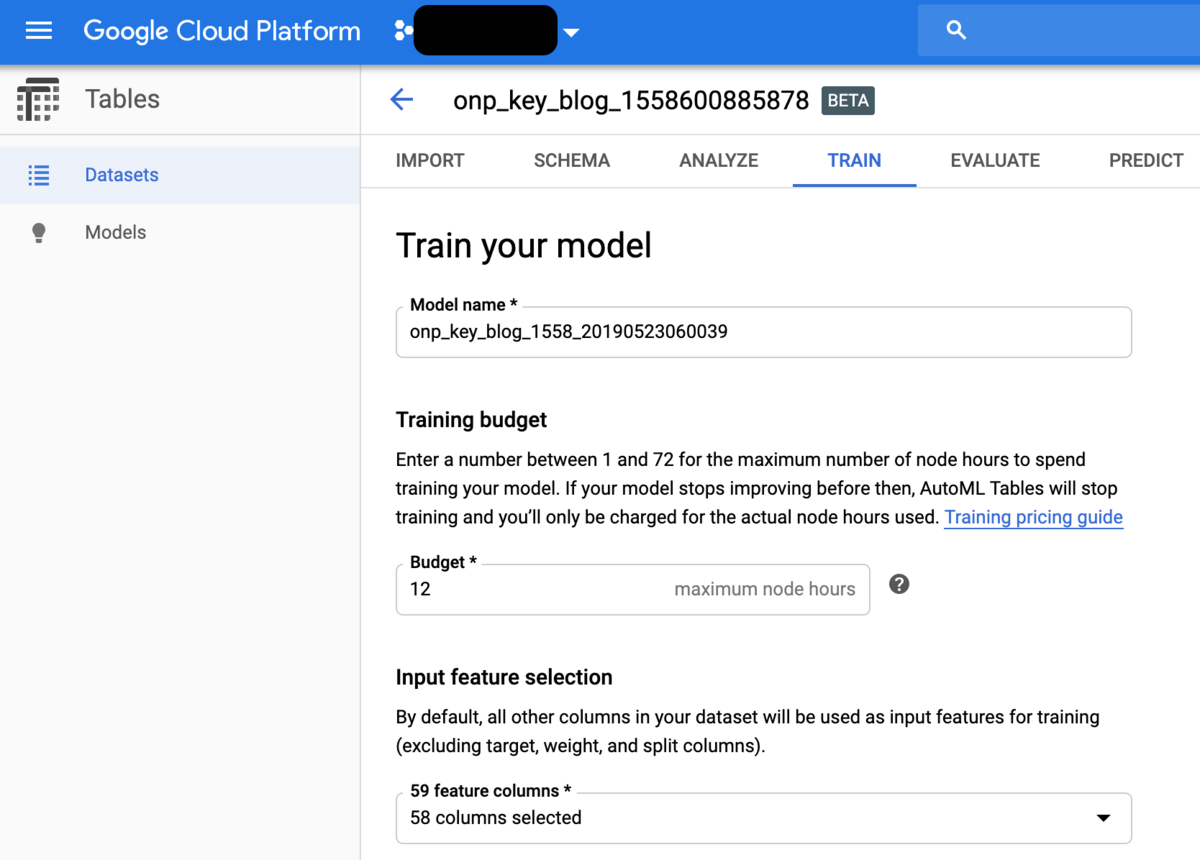Open the ANALYZE tab
The image size is (1200, 860).
click(718, 161)
